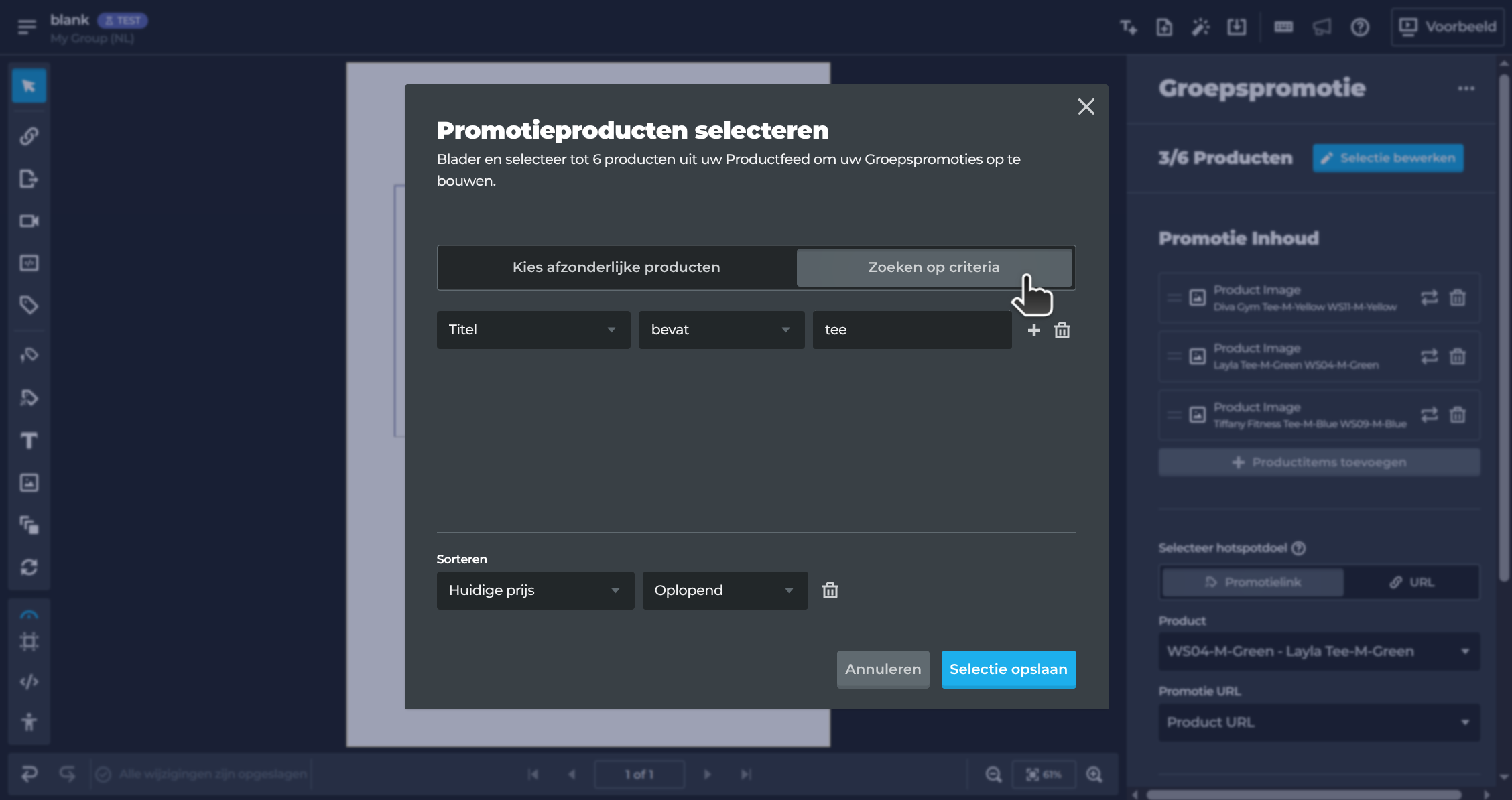
Task: Click the Selectie opslaan button
Action: 1009,669
